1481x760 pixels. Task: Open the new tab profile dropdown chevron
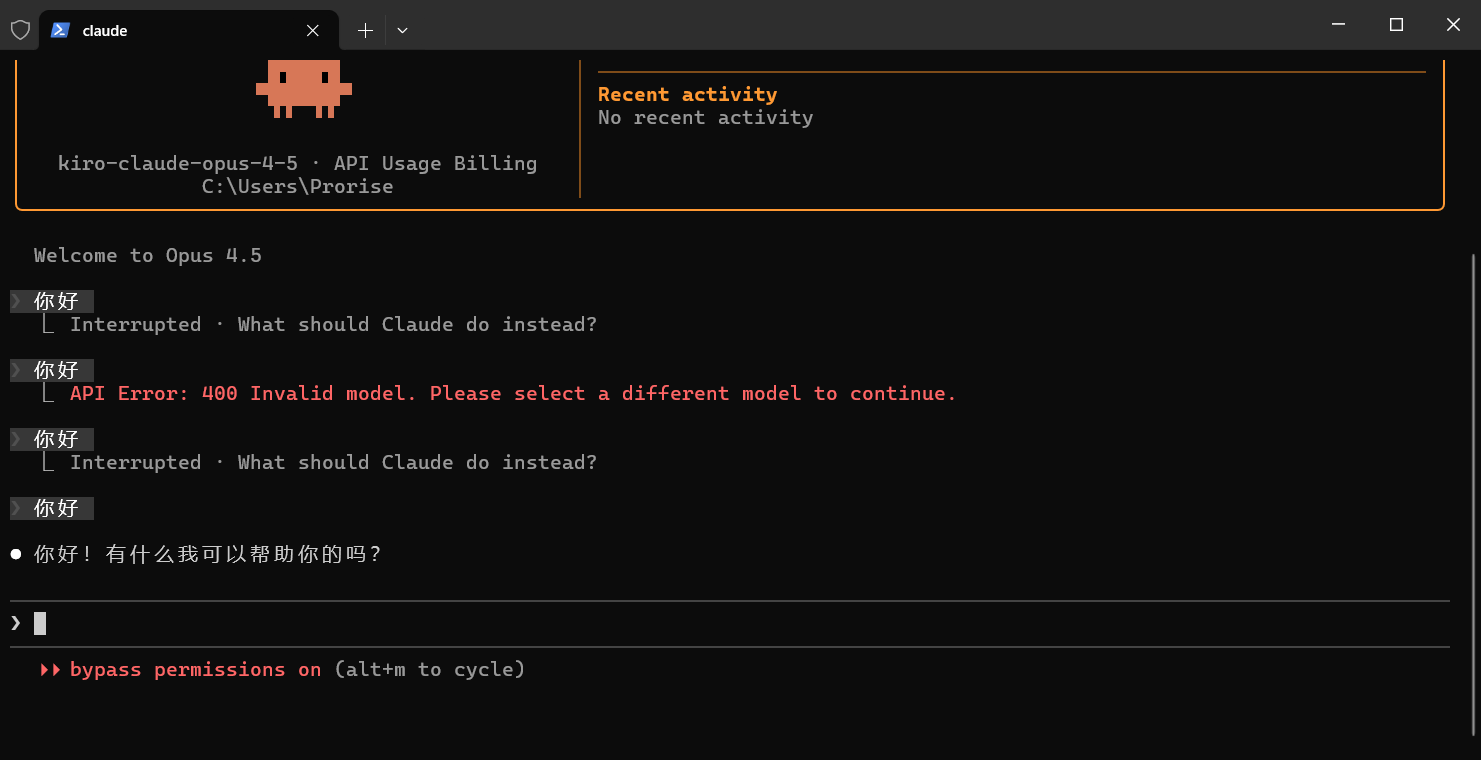tap(402, 31)
